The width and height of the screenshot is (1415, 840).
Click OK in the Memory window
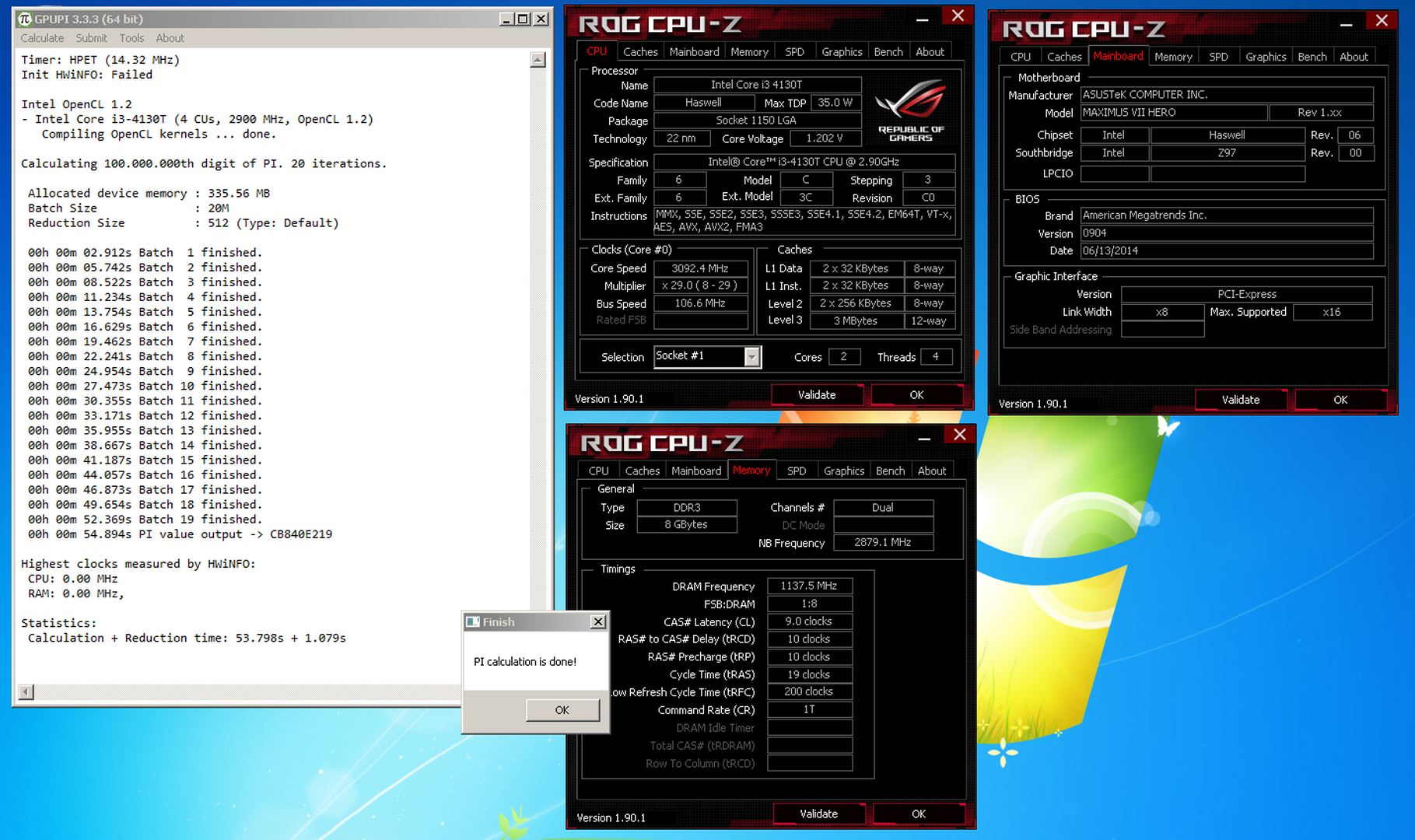(x=919, y=814)
